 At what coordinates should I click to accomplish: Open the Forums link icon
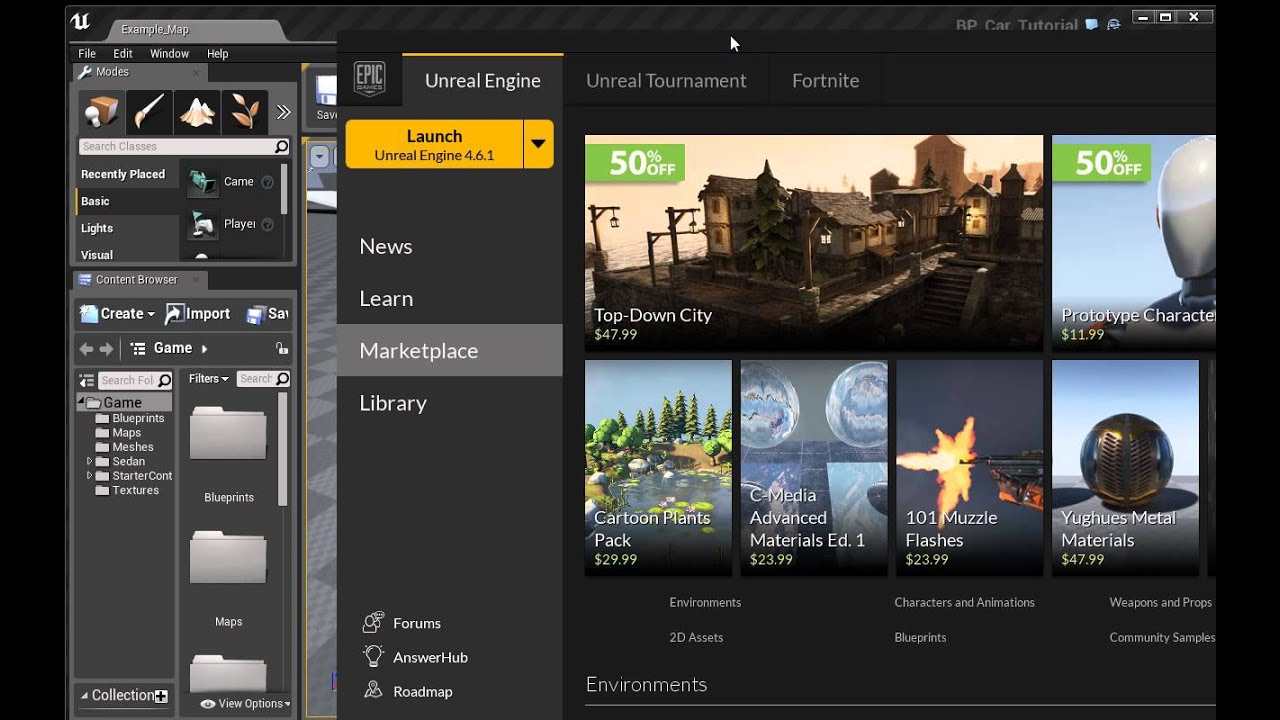374,622
